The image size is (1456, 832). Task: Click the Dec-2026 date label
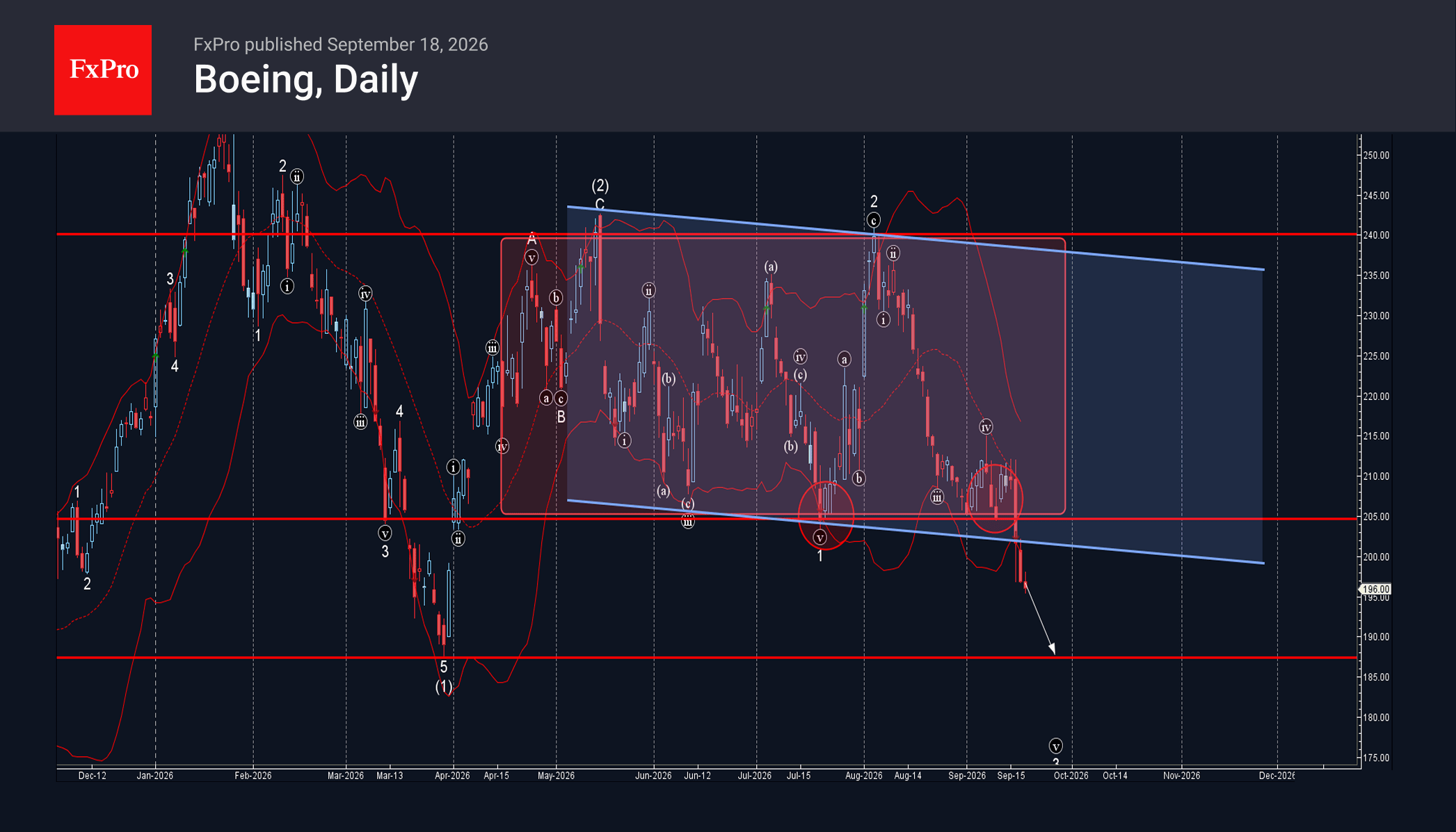click(x=1277, y=776)
